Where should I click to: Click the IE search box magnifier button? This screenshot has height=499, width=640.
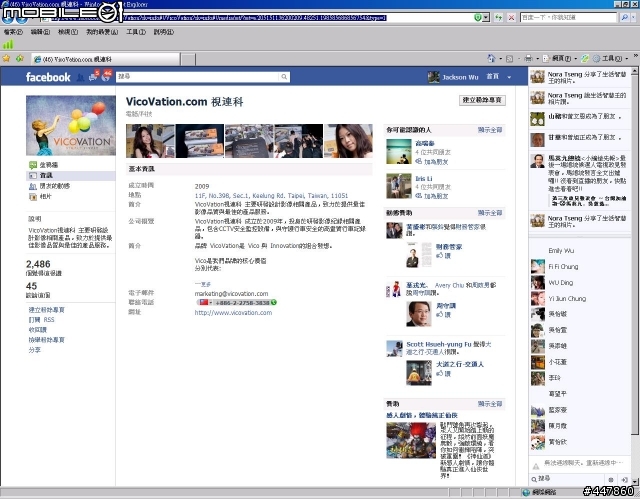click(624, 18)
